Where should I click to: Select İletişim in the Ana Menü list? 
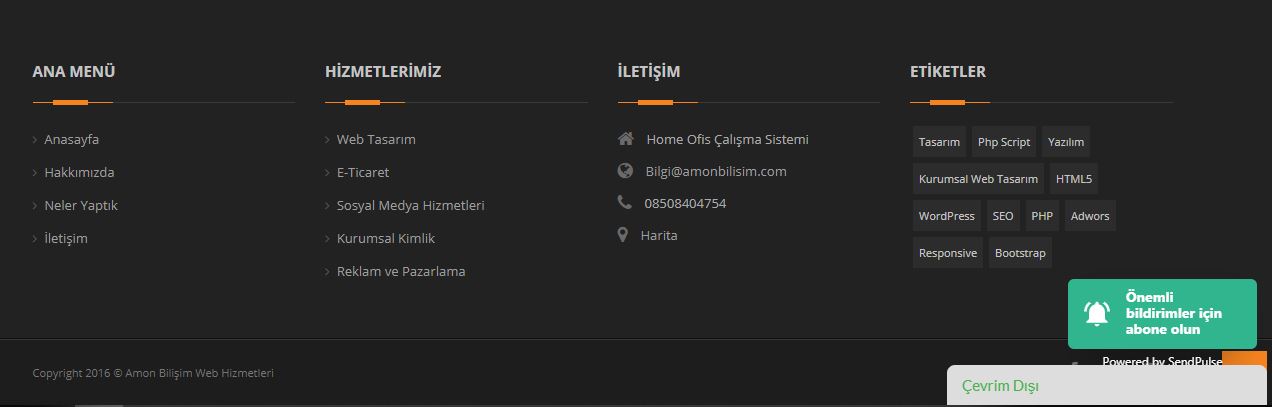[x=66, y=238]
